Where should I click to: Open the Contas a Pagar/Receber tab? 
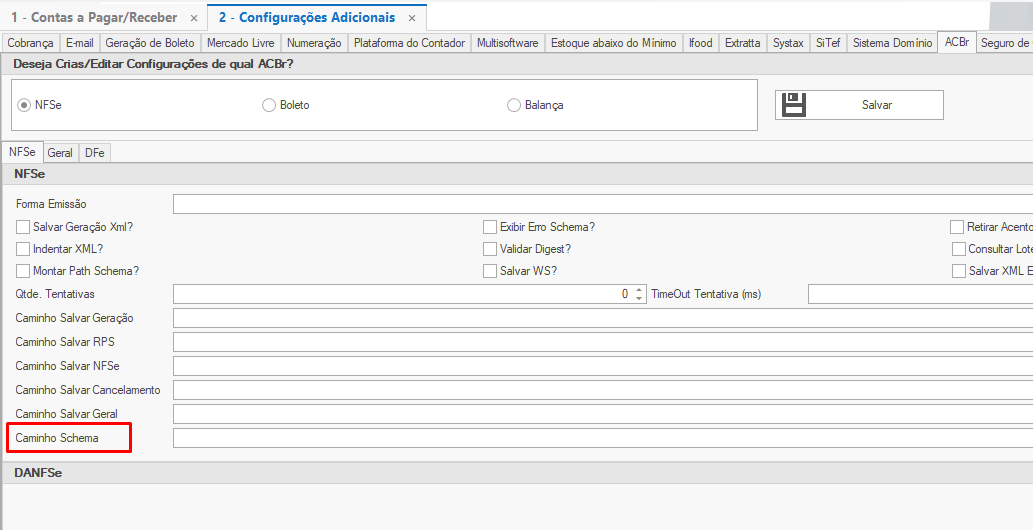click(94, 18)
